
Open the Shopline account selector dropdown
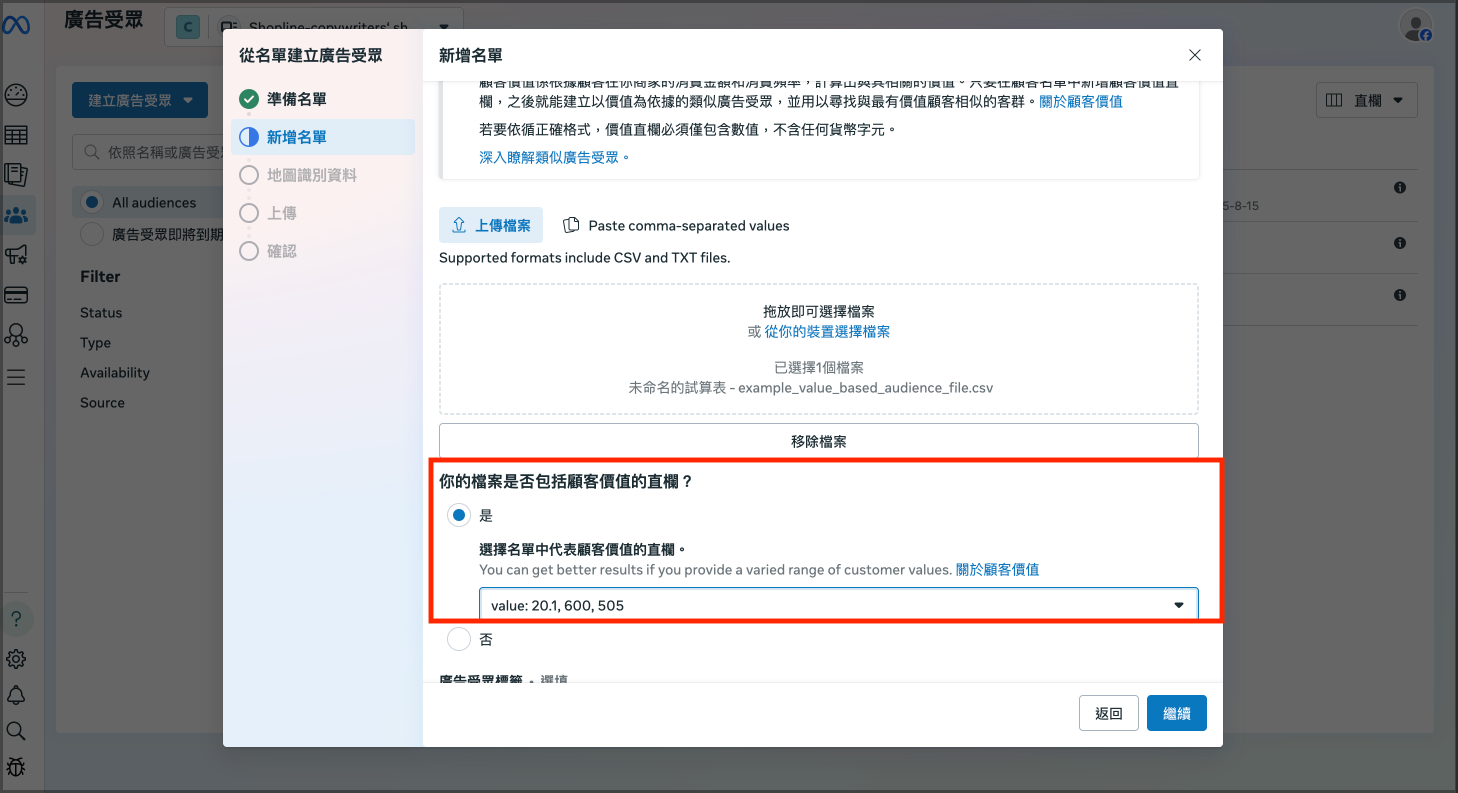click(314, 27)
